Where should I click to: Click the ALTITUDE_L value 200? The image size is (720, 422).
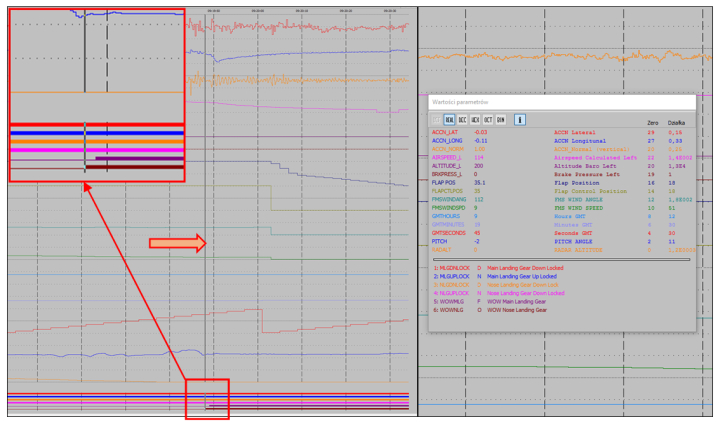(x=478, y=166)
